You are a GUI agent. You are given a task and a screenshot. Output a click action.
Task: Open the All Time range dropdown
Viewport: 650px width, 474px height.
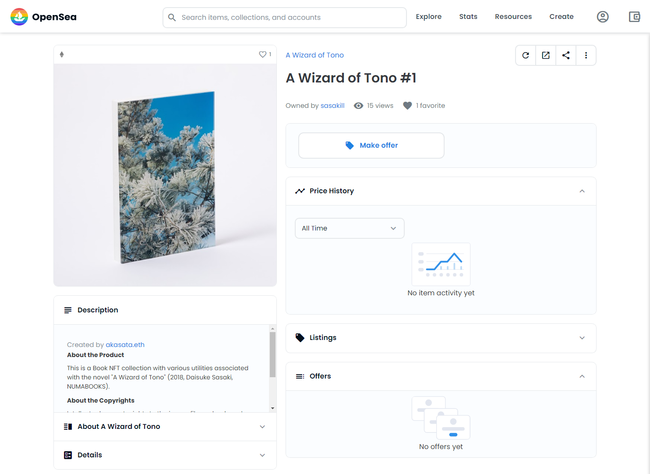click(350, 228)
